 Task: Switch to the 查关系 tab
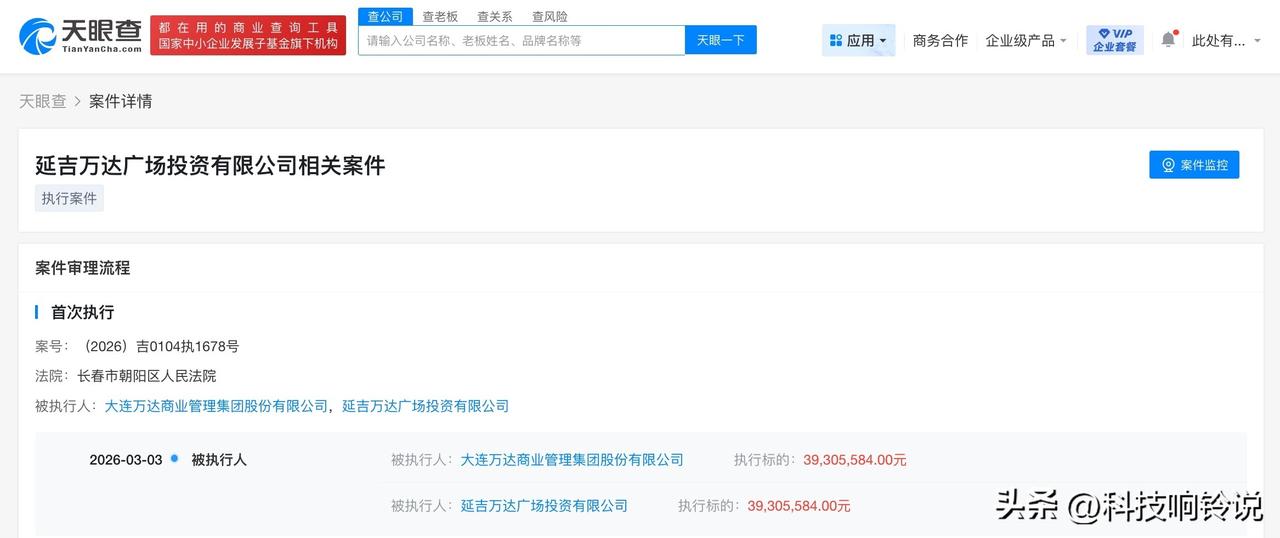494,16
